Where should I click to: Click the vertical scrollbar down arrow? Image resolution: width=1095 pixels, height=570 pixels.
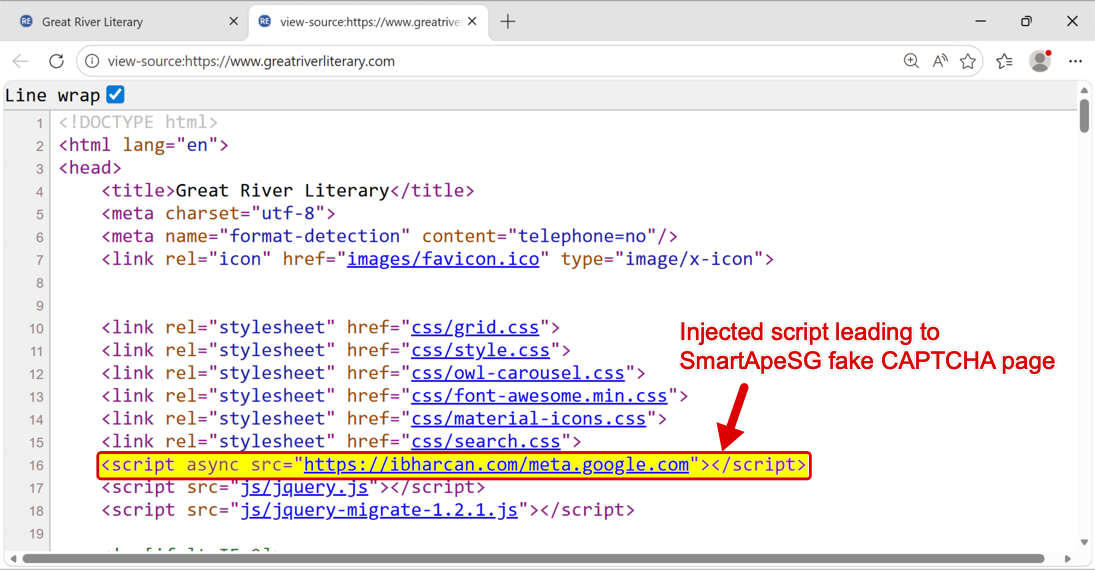click(1084, 542)
